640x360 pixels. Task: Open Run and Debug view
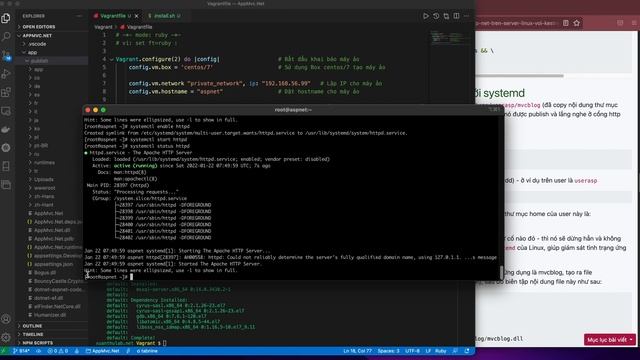click(6, 74)
